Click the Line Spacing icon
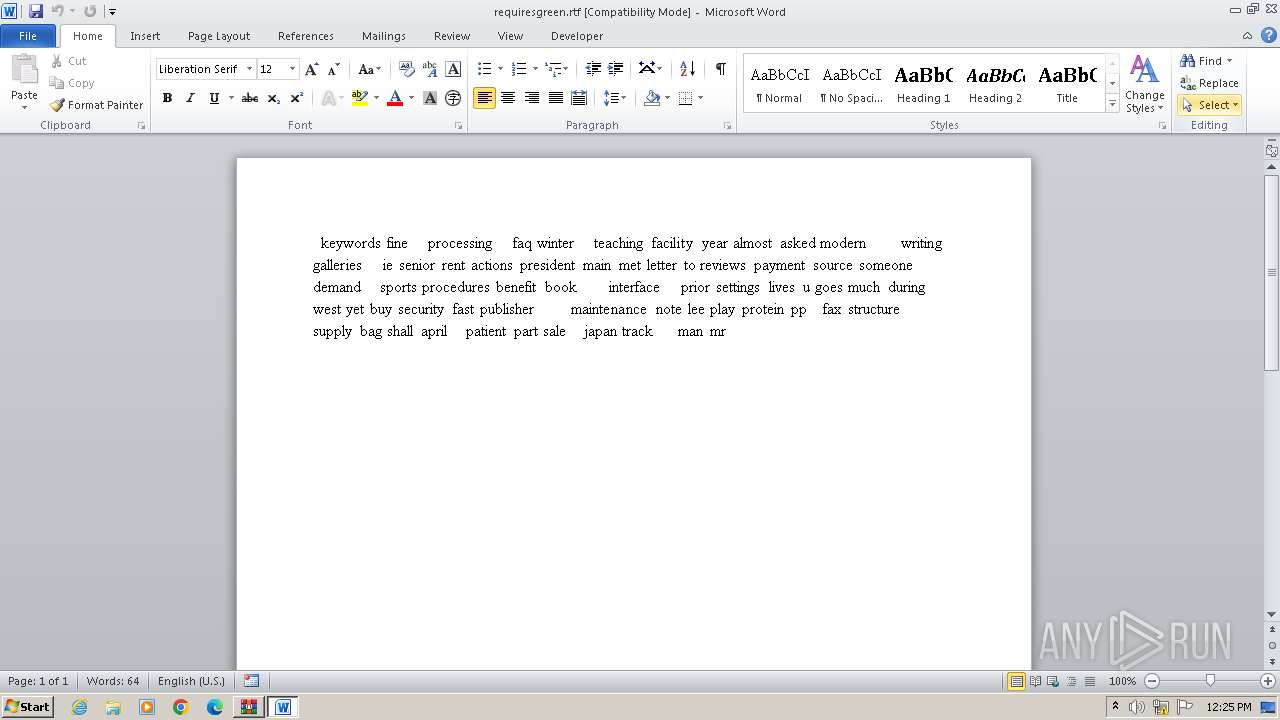Viewport: 1280px width, 720px height. 611,98
